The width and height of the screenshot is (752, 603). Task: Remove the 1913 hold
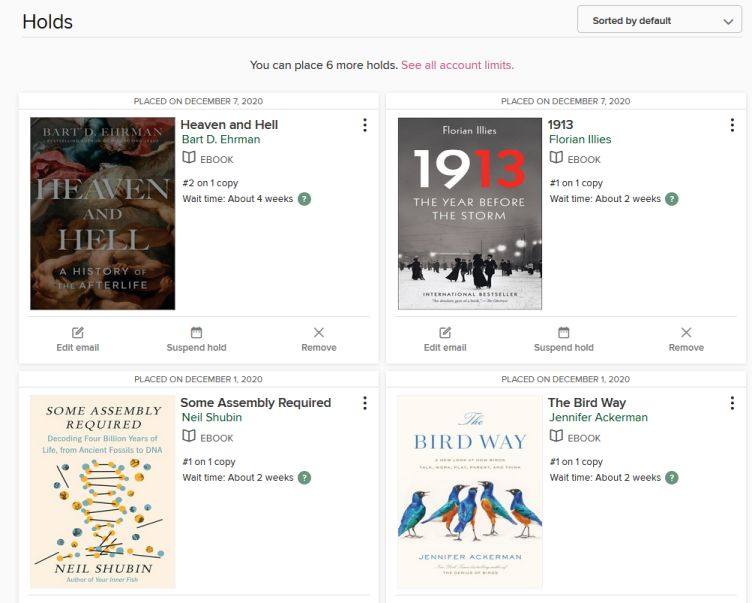686,339
